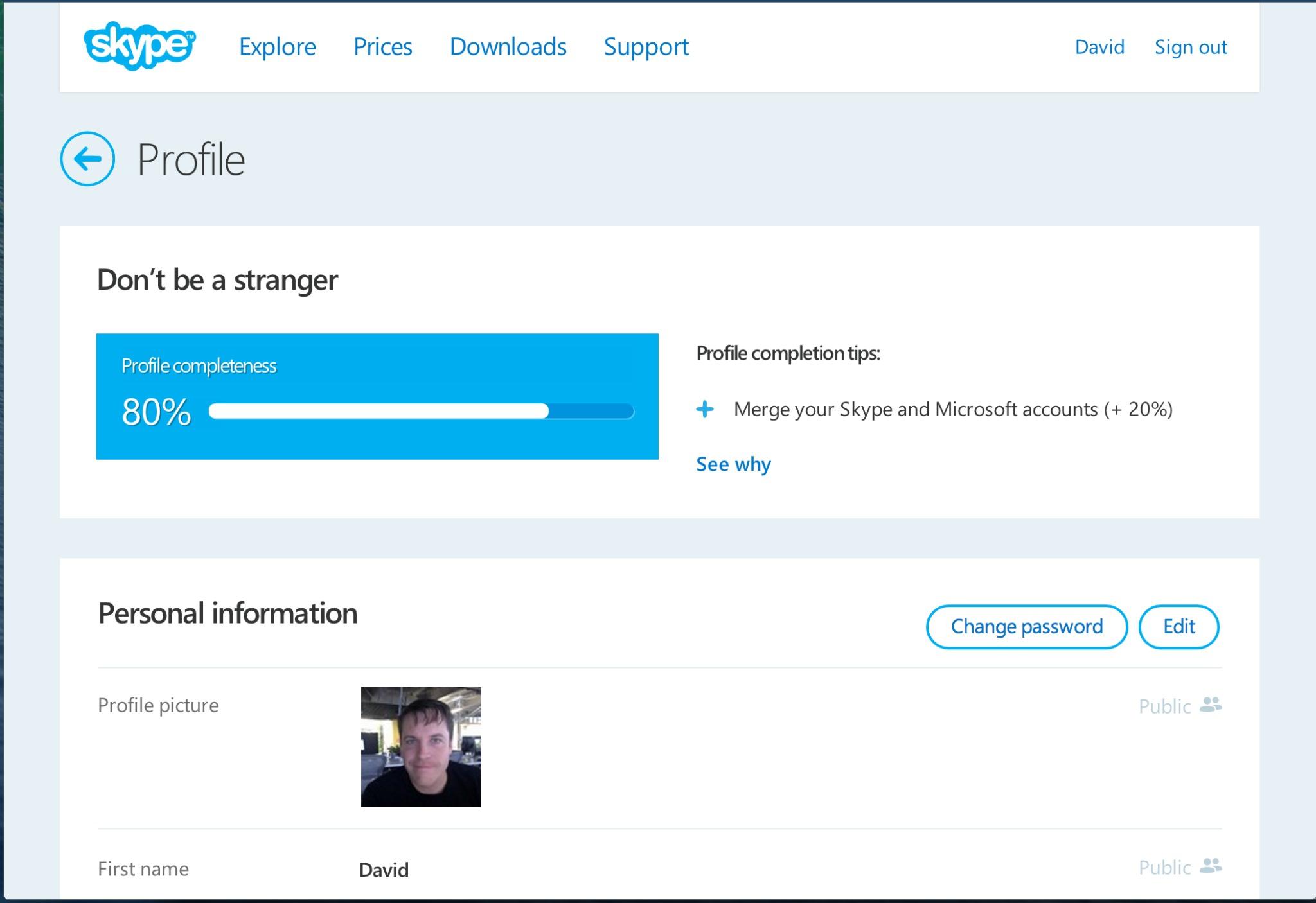The height and width of the screenshot is (903, 1316).
Task: Open the Prices menu
Action: coord(382,47)
